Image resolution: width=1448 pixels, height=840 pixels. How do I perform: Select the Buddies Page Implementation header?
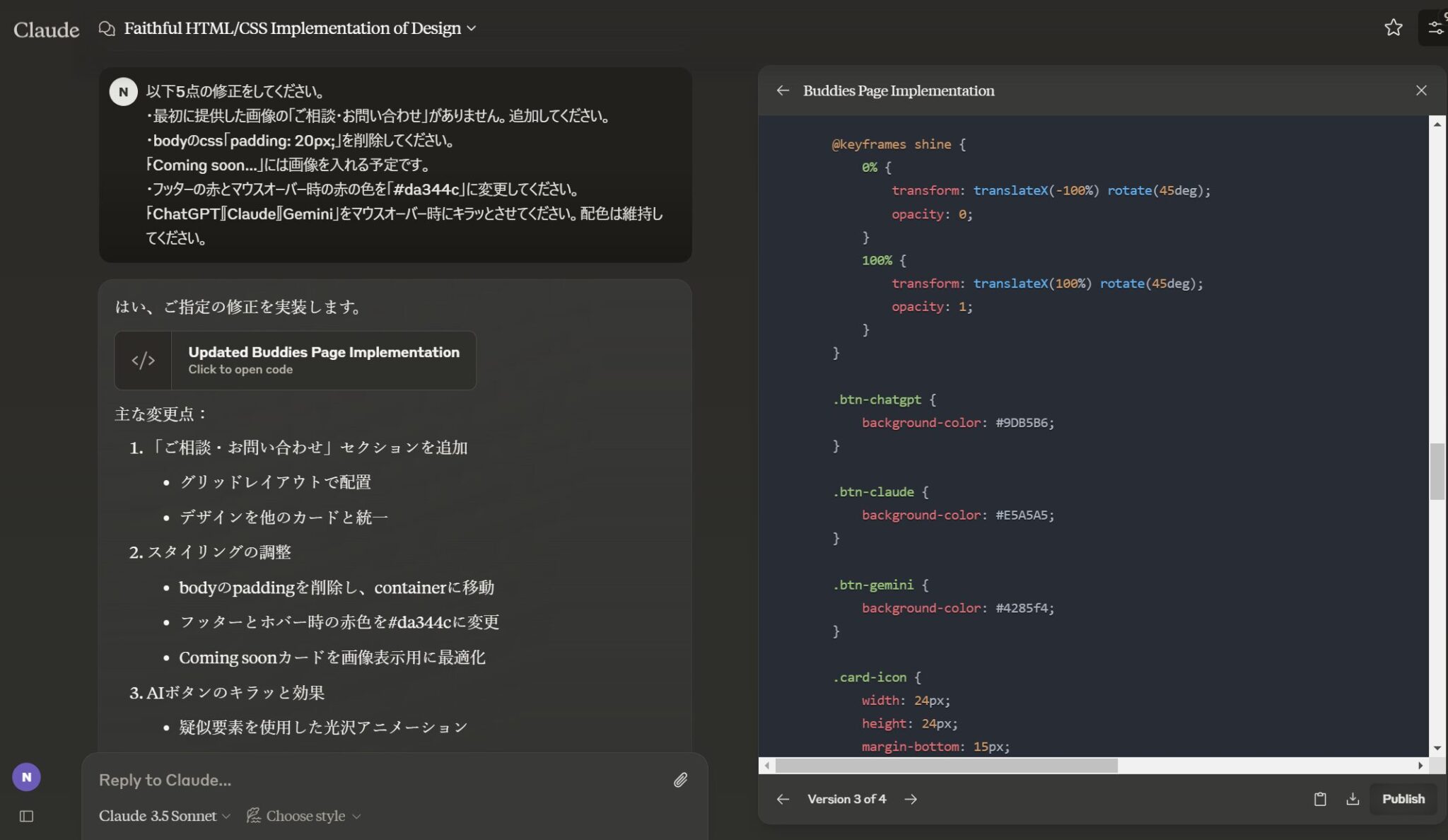(x=899, y=91)
